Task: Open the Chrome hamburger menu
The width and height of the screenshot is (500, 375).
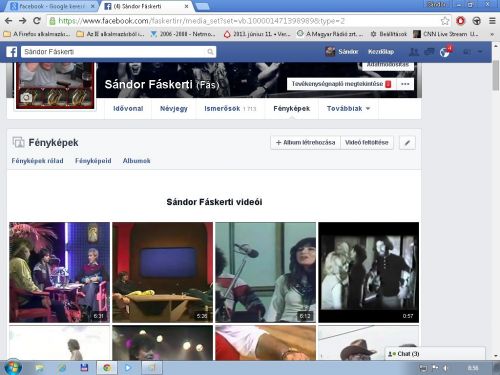Action: tap(492, 21)
